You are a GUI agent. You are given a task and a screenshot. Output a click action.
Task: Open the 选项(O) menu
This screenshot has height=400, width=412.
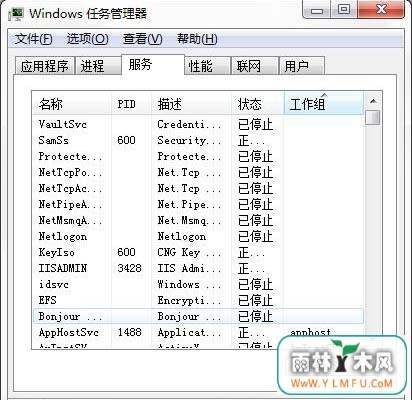87,39
